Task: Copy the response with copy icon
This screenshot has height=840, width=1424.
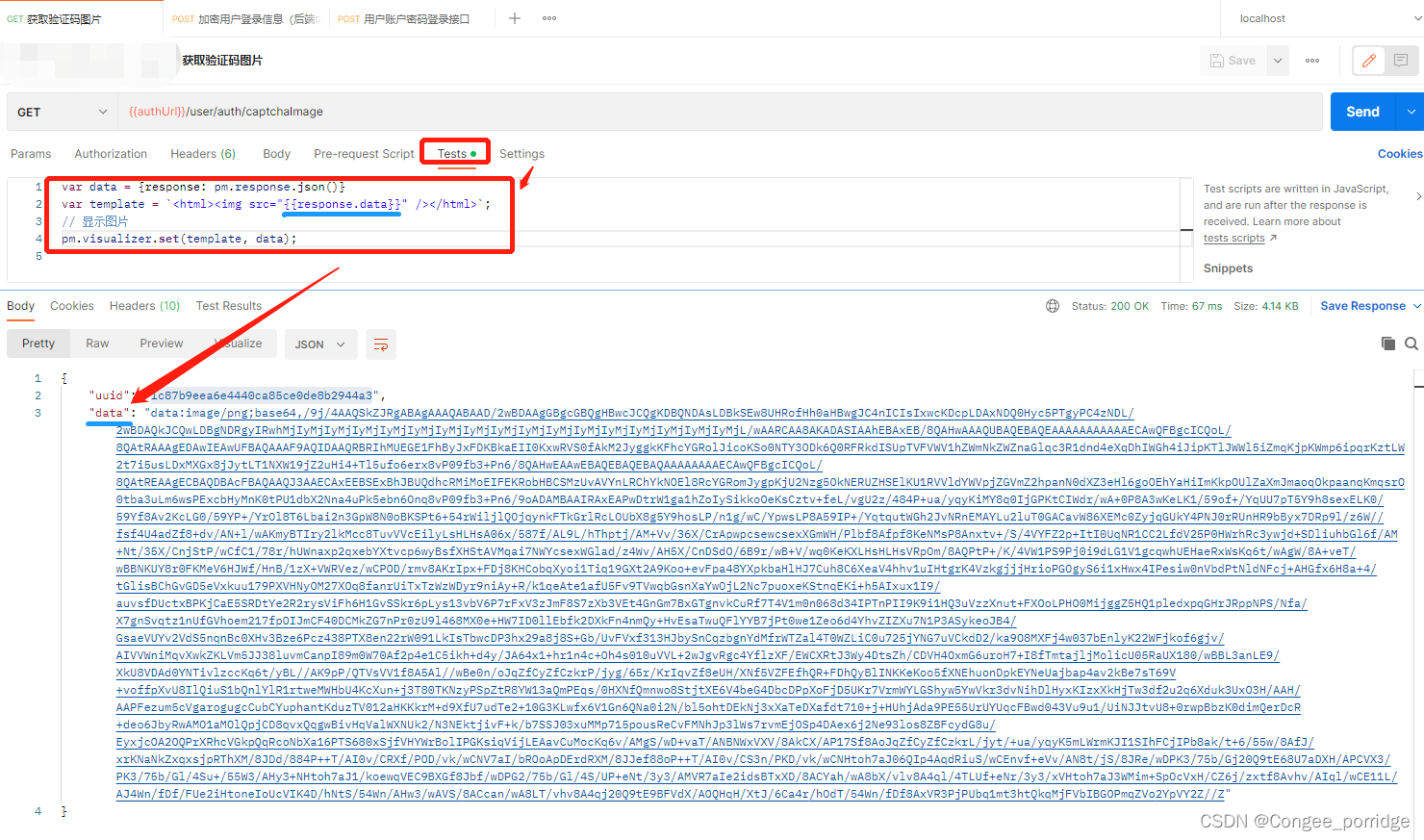Action: tap(1388, 344)
